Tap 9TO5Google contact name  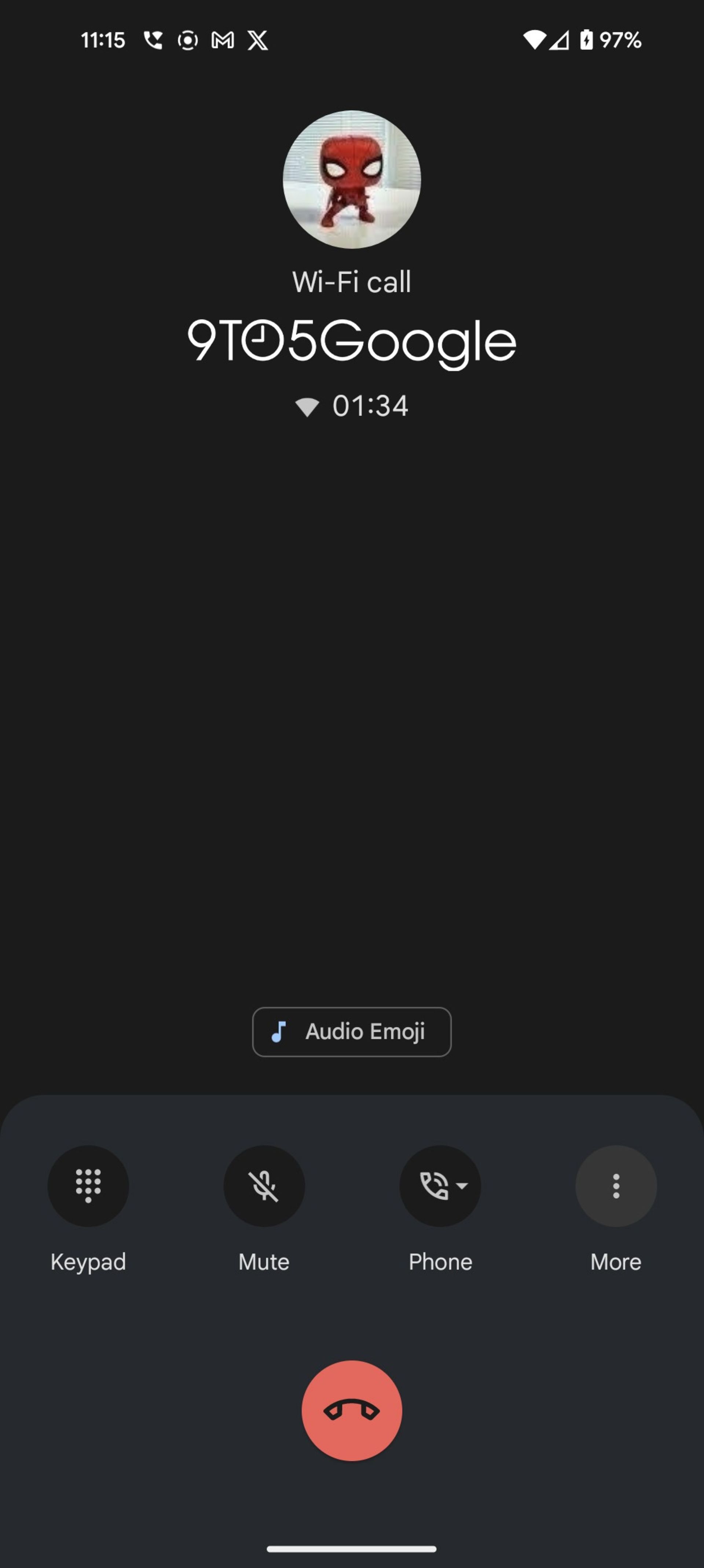pyautogui.click(x=352, y=341)
